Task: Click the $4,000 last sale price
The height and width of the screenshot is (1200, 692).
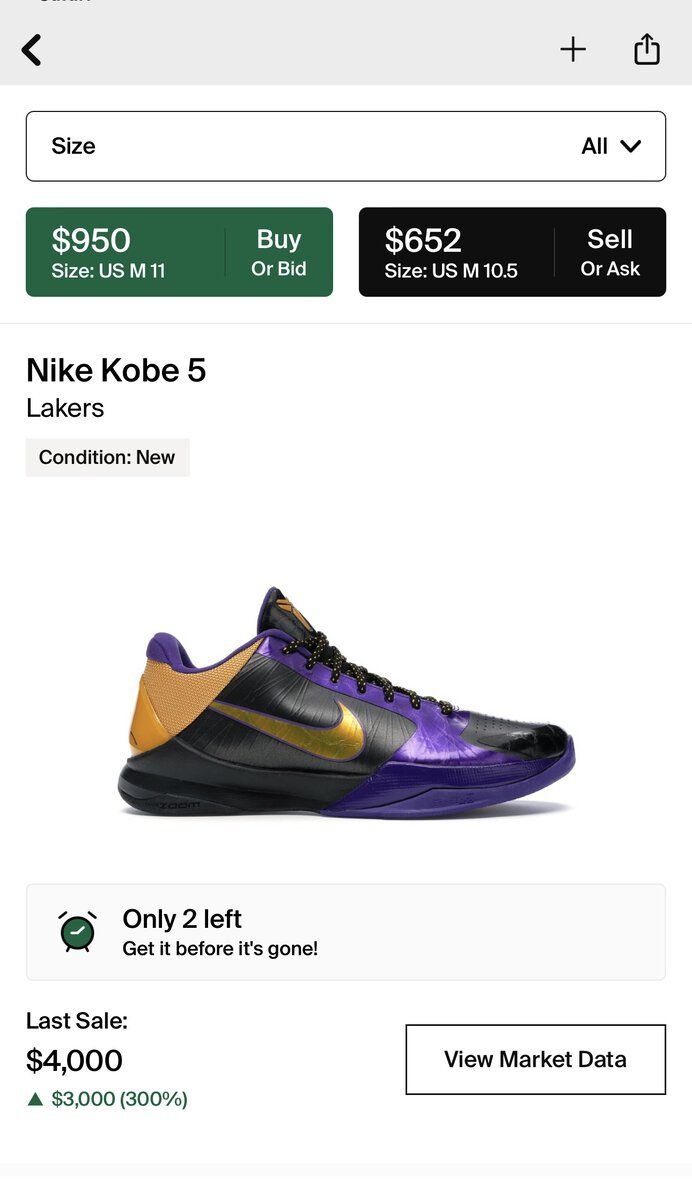Action: (74, 1060)
